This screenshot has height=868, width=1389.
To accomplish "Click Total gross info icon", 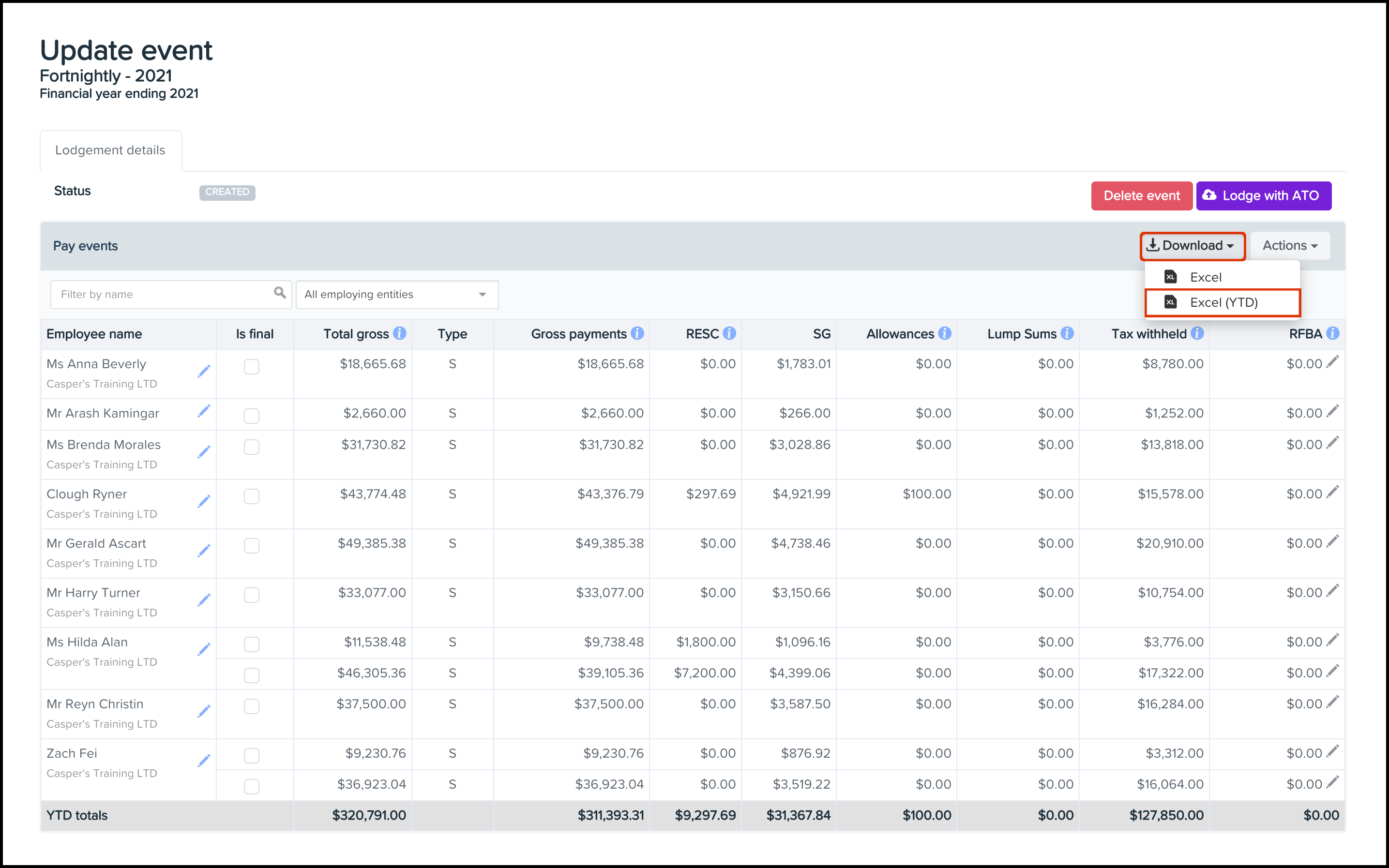I will tap(400, 333).
